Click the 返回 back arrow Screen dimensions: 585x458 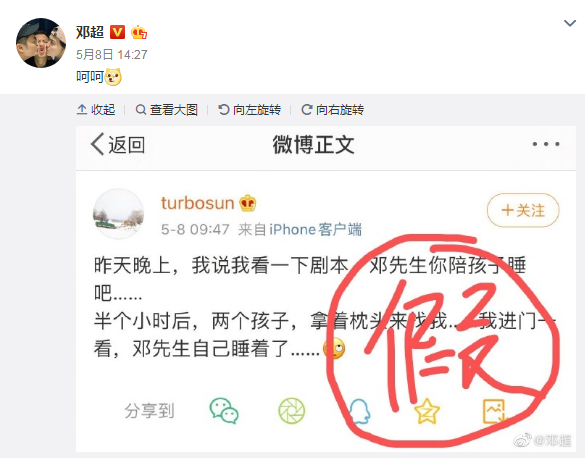click(x=118, y=144)
